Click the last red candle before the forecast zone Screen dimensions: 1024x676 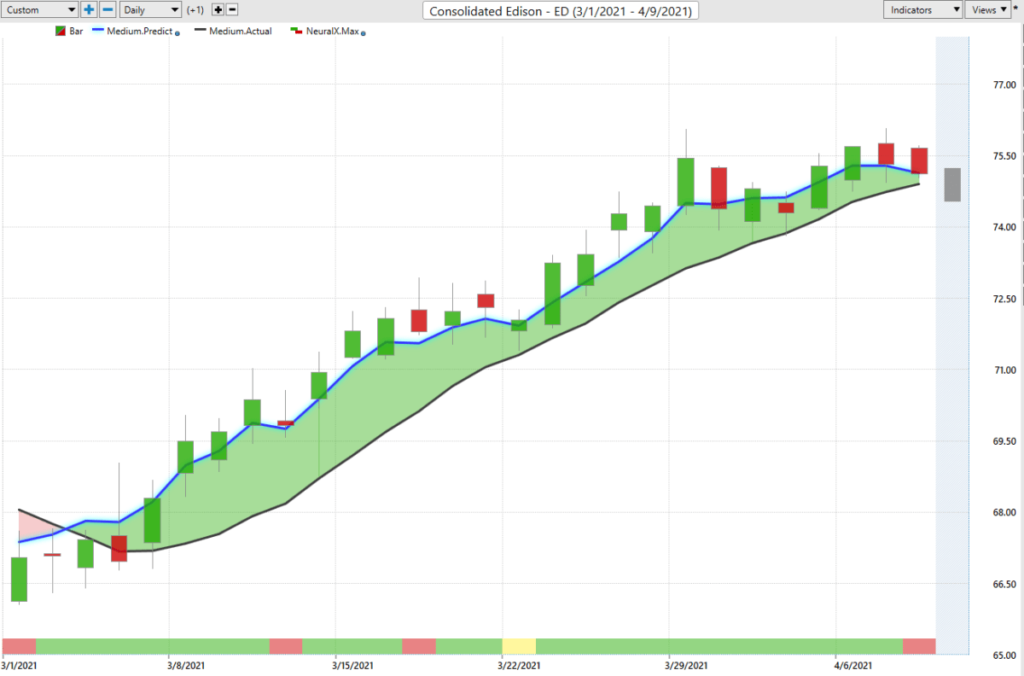coord(920,161)
